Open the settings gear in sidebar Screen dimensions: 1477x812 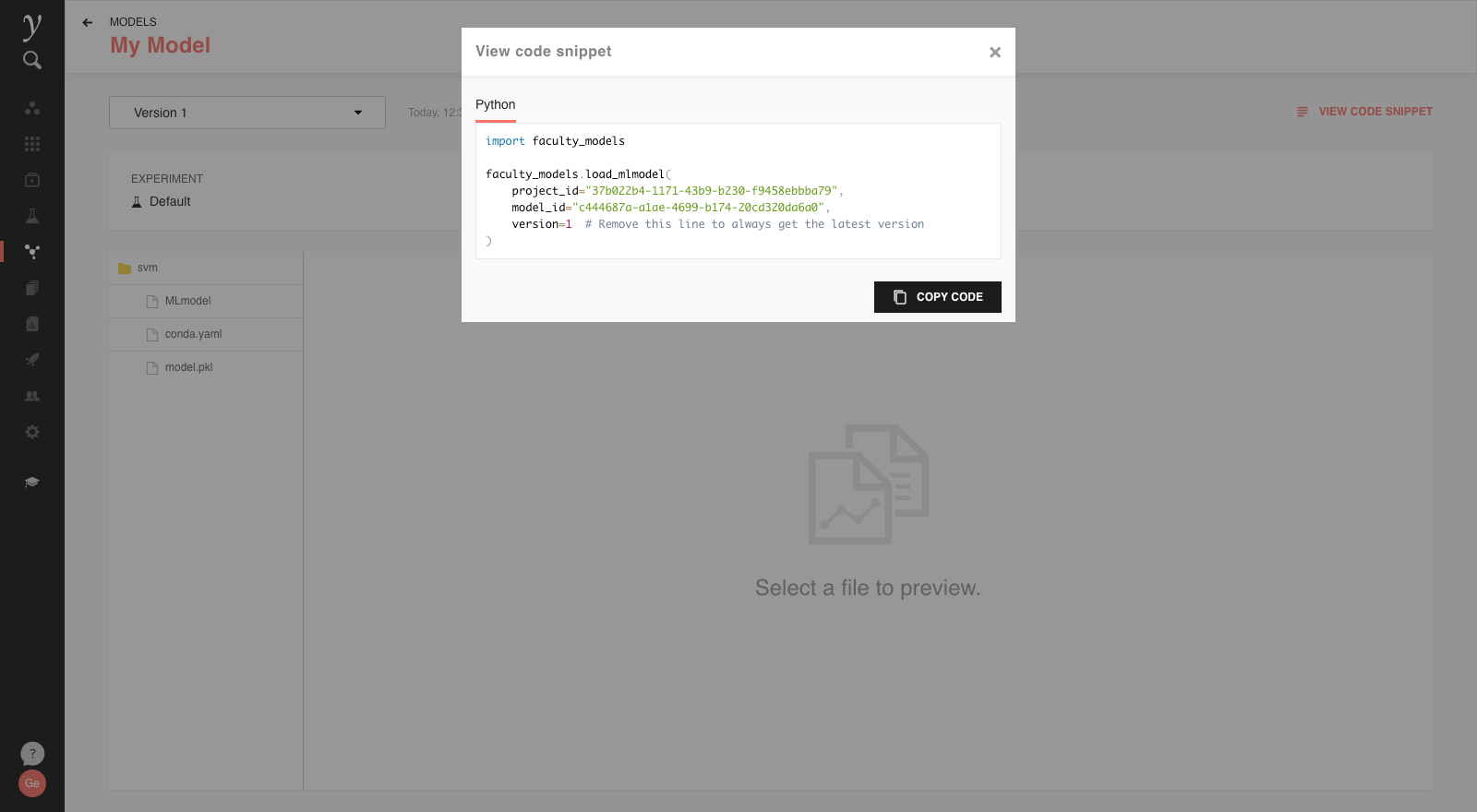(32, 432)
